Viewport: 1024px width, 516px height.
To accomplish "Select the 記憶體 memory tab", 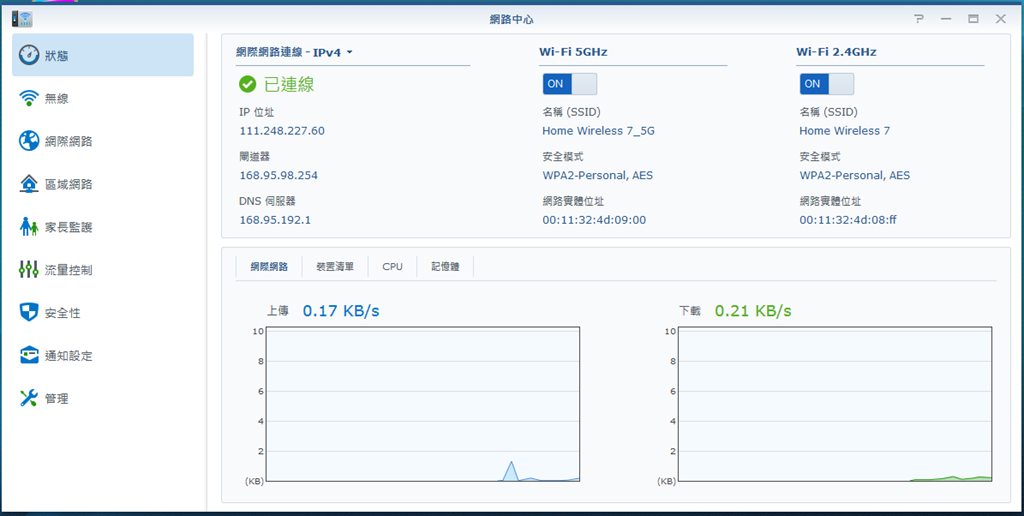I will (x=445, y=267).
